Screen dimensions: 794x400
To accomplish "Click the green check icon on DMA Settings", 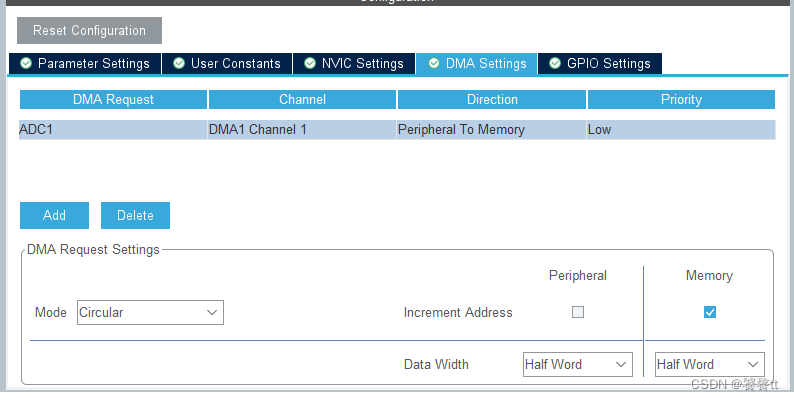I will point(434,63).
